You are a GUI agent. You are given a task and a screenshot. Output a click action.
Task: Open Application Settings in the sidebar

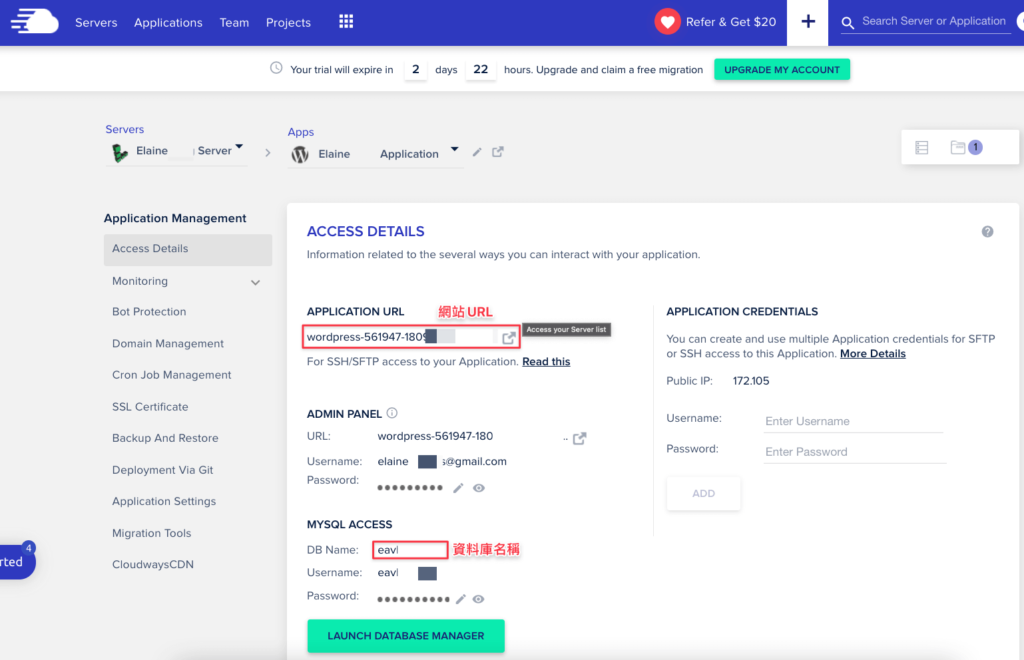164,501
